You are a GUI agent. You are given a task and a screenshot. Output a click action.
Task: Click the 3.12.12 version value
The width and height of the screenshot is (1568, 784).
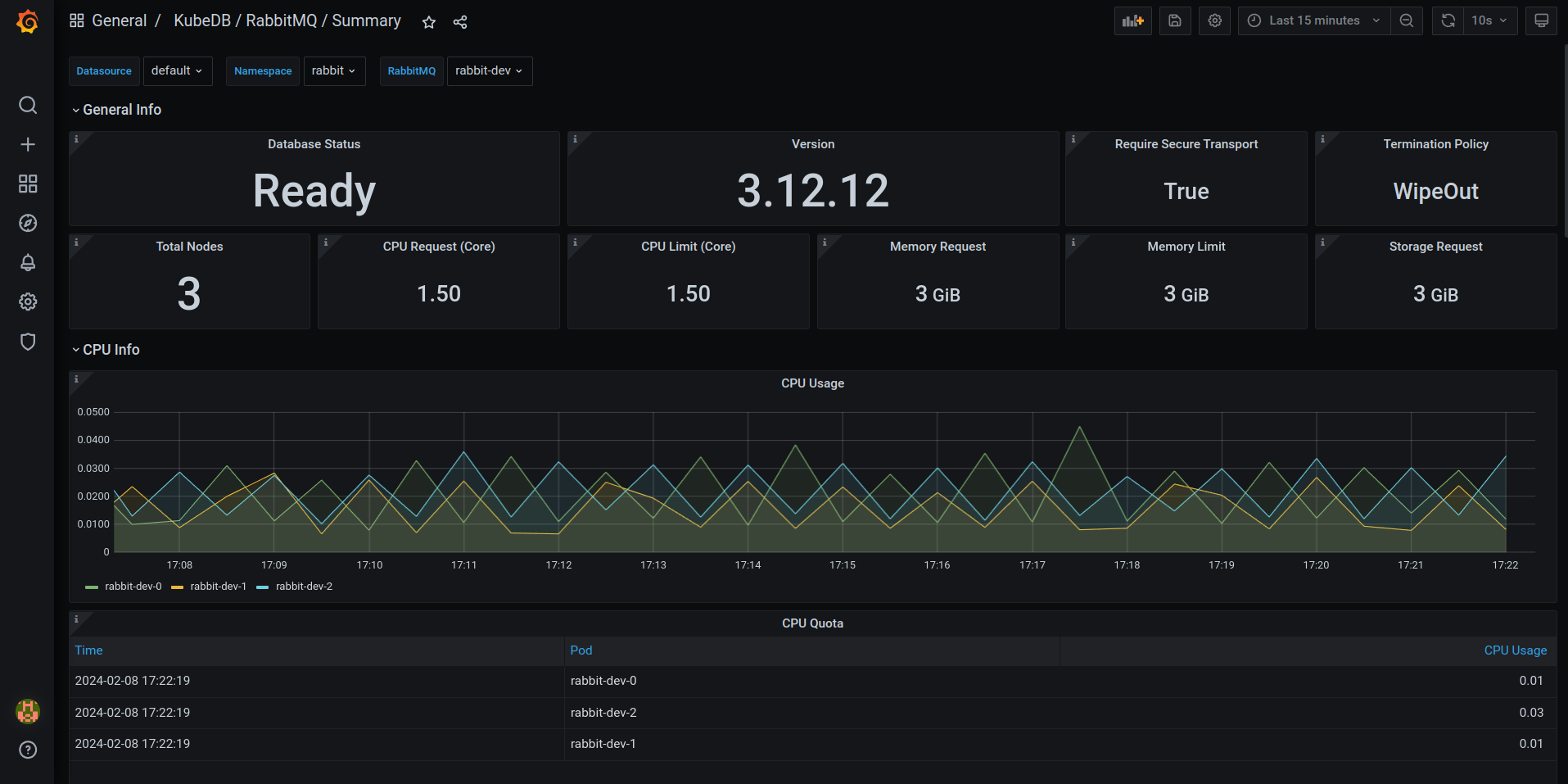tap(813, 191)
